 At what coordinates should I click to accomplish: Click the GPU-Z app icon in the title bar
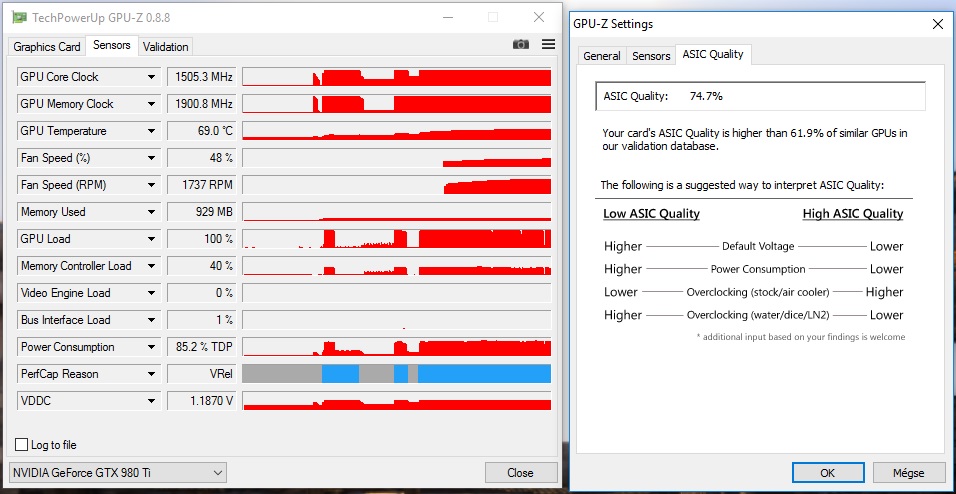point(20,18)
